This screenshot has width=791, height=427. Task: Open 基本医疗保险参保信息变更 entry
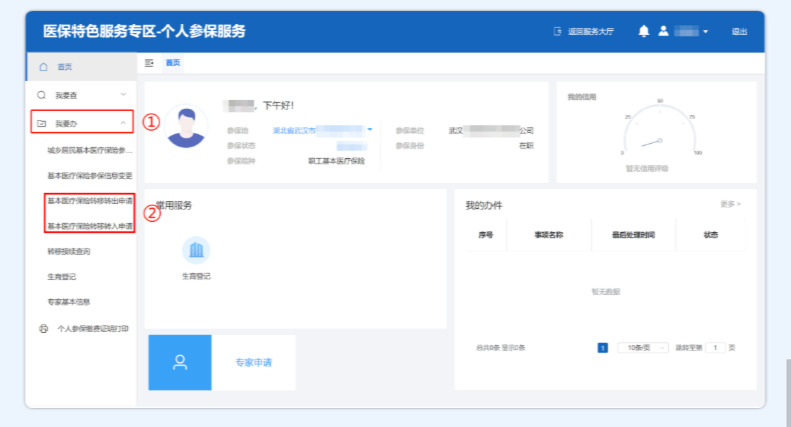(90, 175)
